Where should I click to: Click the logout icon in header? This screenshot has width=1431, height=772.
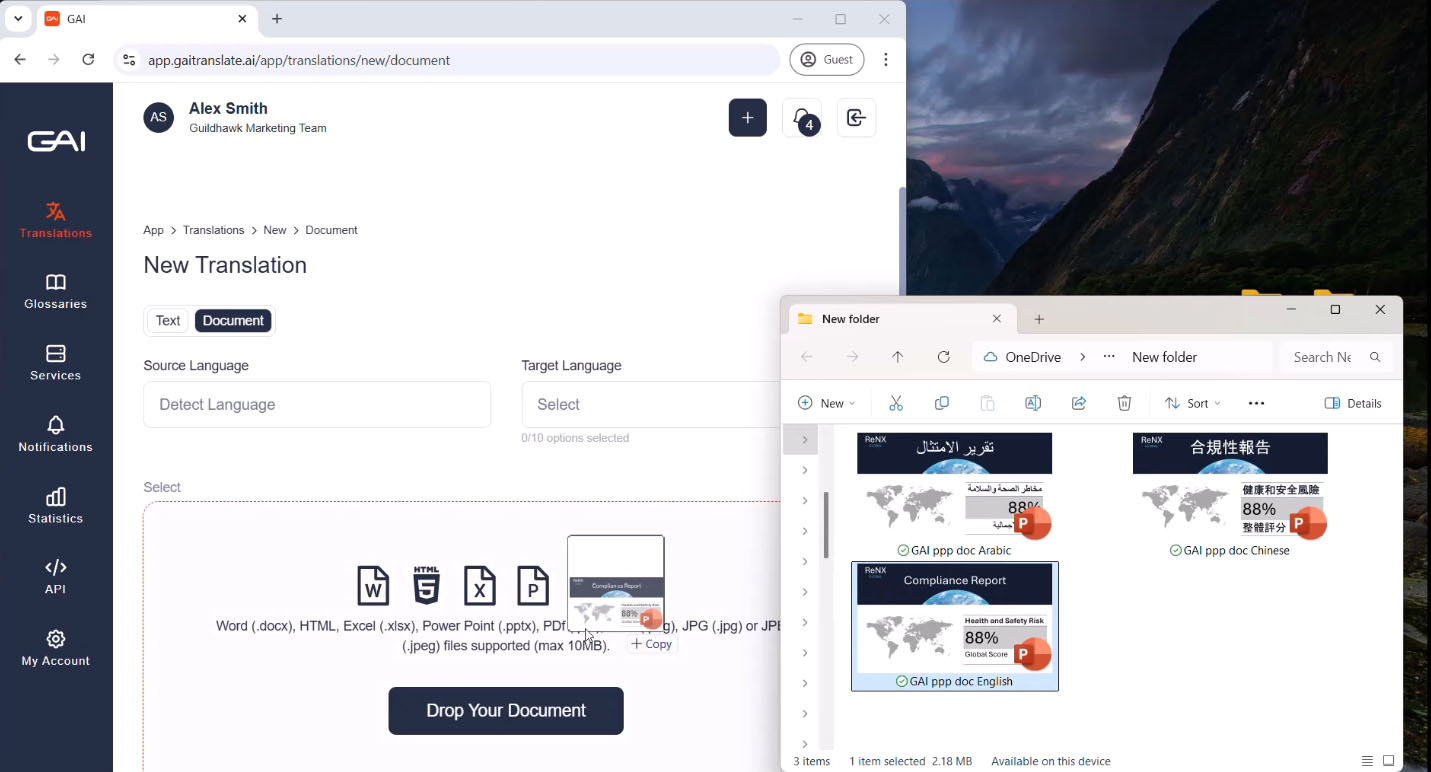click(x=856, y=118)
